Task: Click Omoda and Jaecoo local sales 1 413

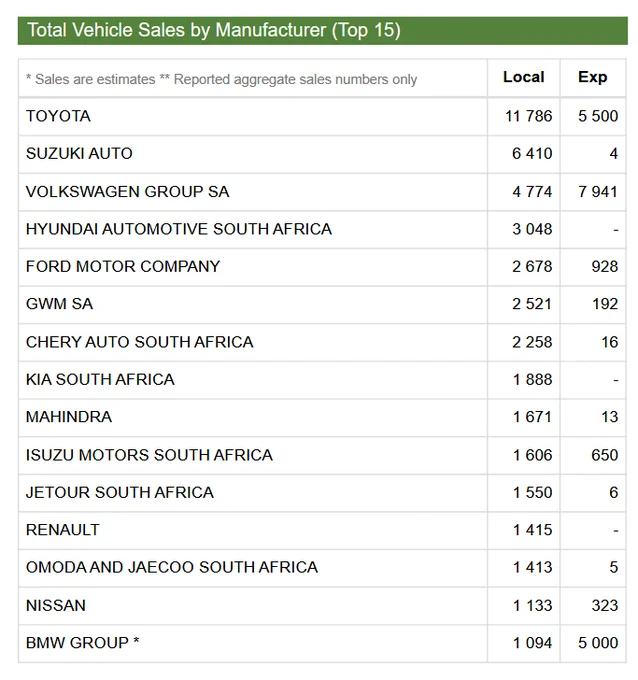Action: click(532, 567)
